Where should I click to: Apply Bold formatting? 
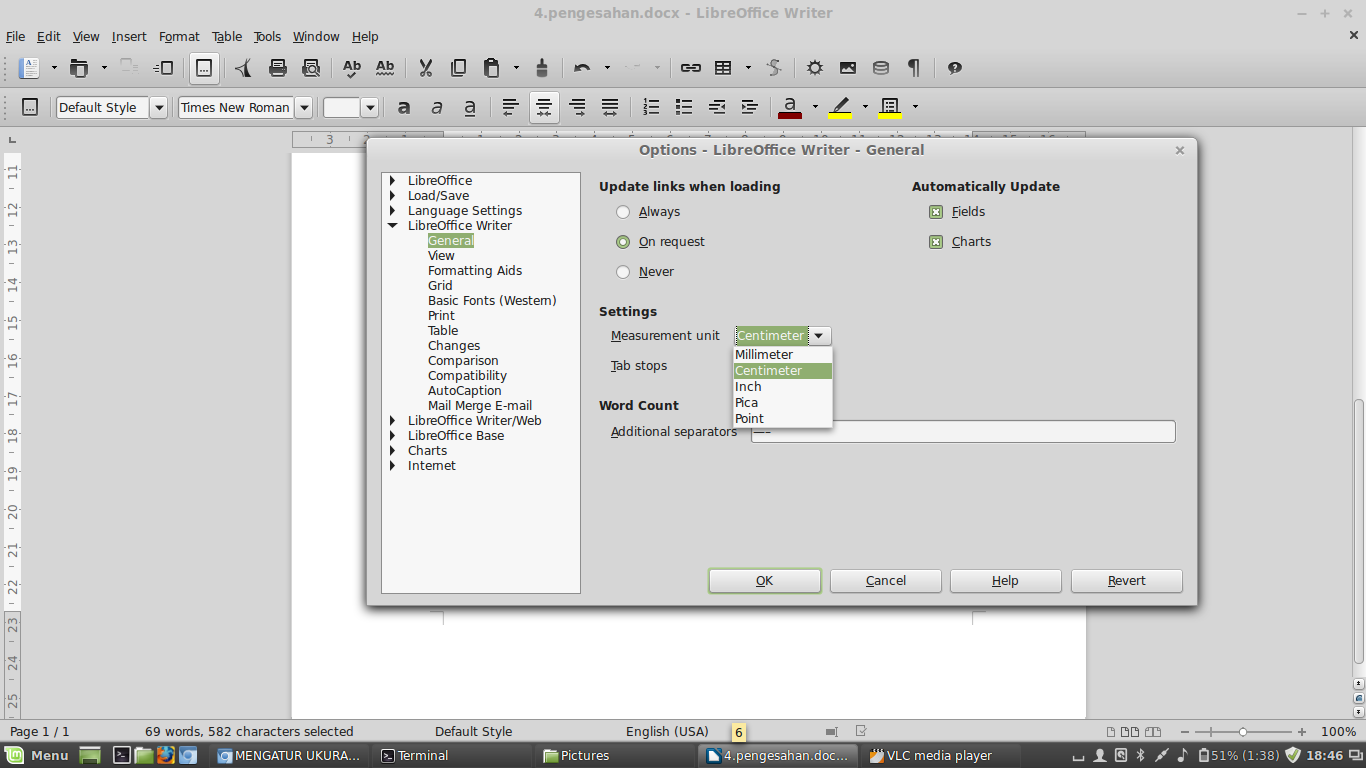click(404, 107)
